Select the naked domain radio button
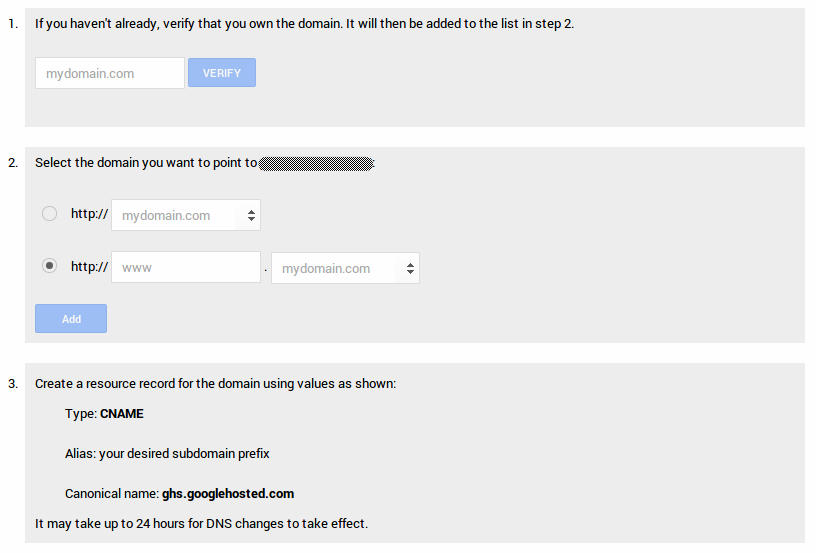 49,214
